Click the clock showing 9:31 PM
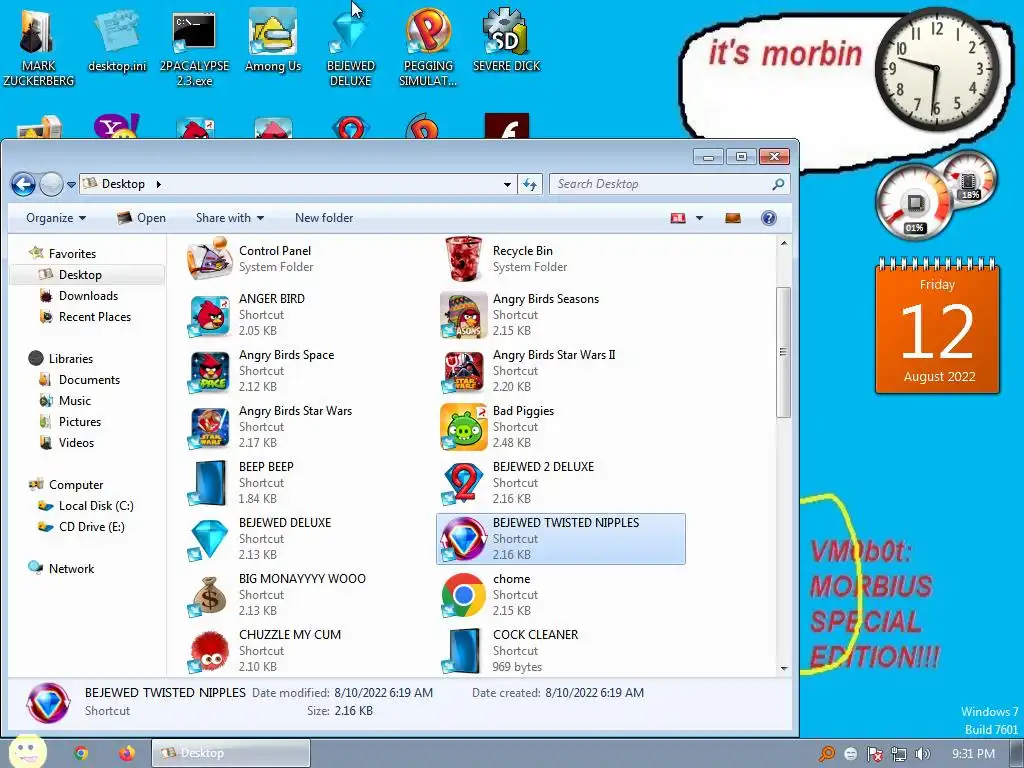1024x768 pixels. click(x=973, y=754)
